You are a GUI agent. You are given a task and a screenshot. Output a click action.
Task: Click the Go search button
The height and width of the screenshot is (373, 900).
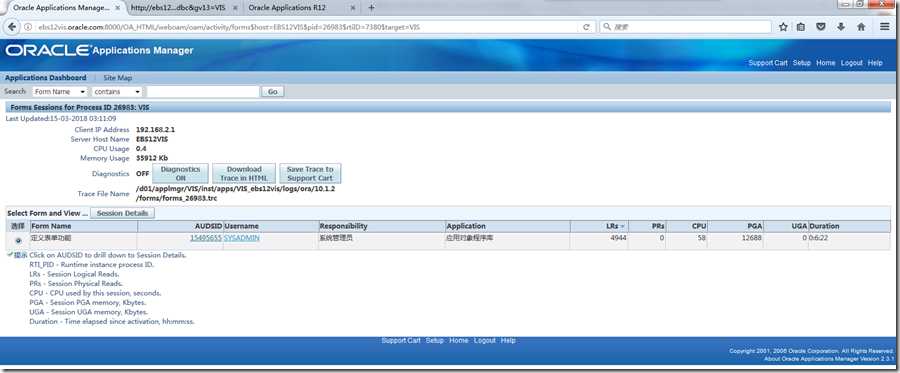point(273,92)
